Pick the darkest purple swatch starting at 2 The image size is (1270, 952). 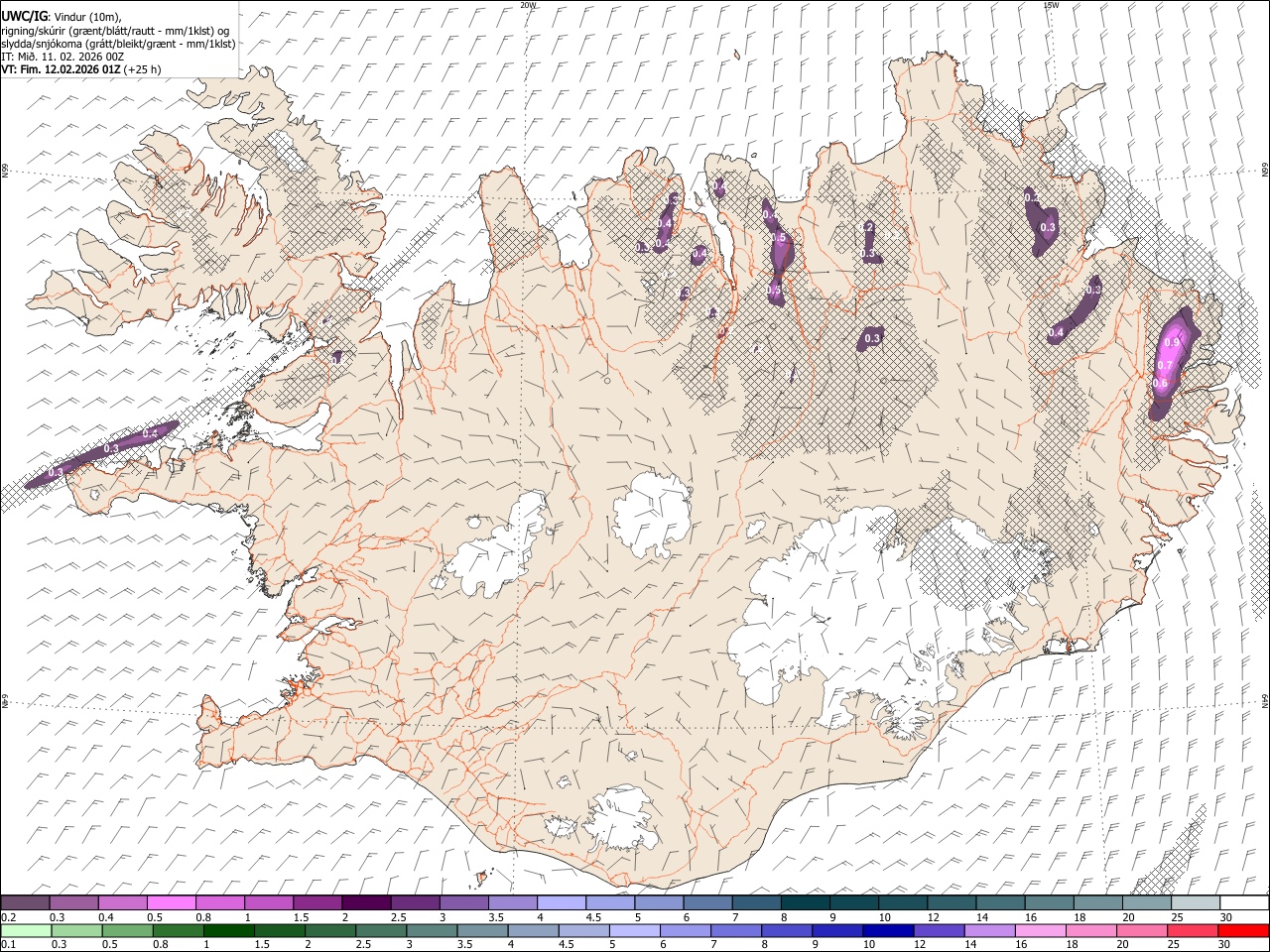[366, 902]
